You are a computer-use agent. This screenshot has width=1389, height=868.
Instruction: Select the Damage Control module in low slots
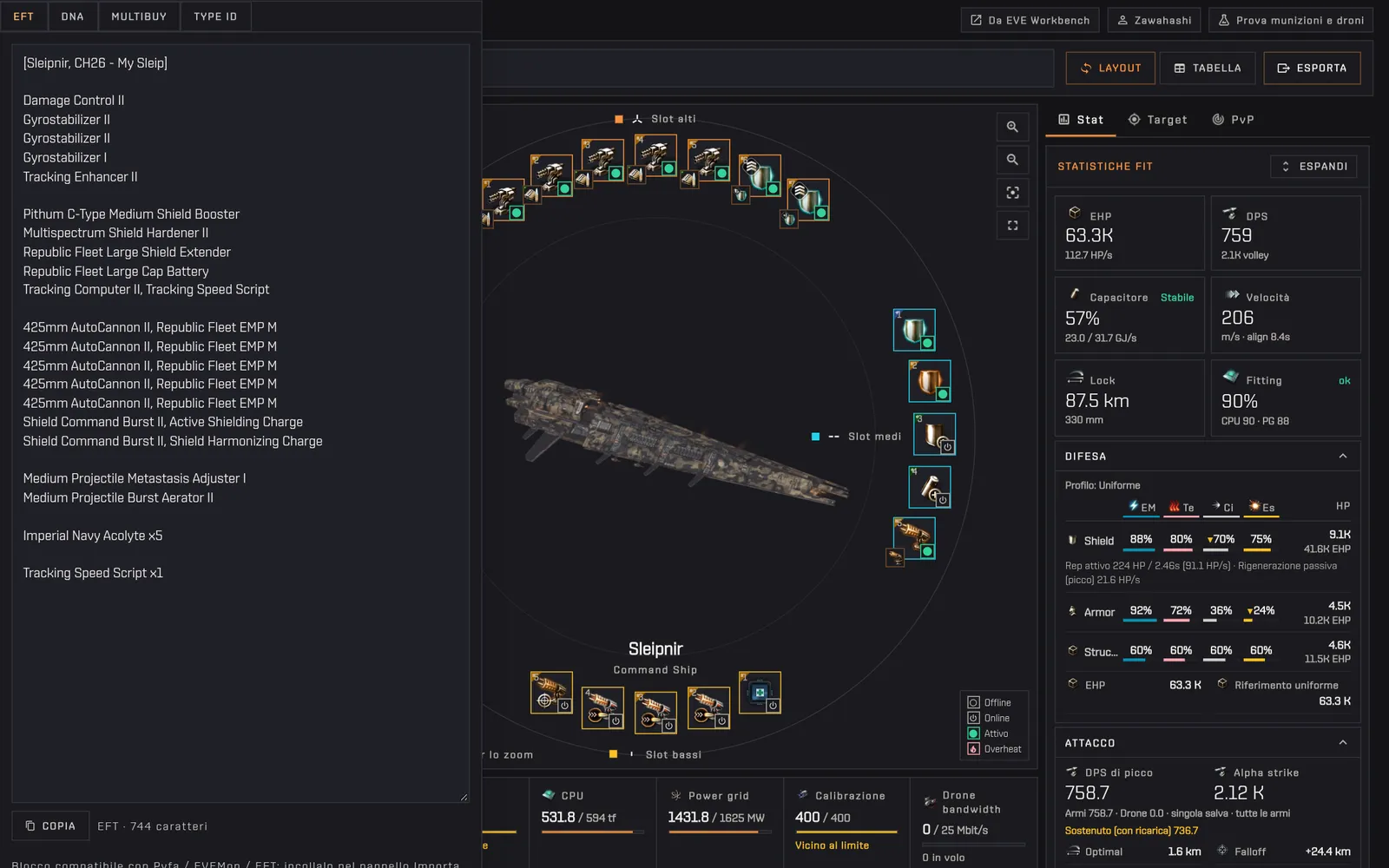tap(760, 693)
